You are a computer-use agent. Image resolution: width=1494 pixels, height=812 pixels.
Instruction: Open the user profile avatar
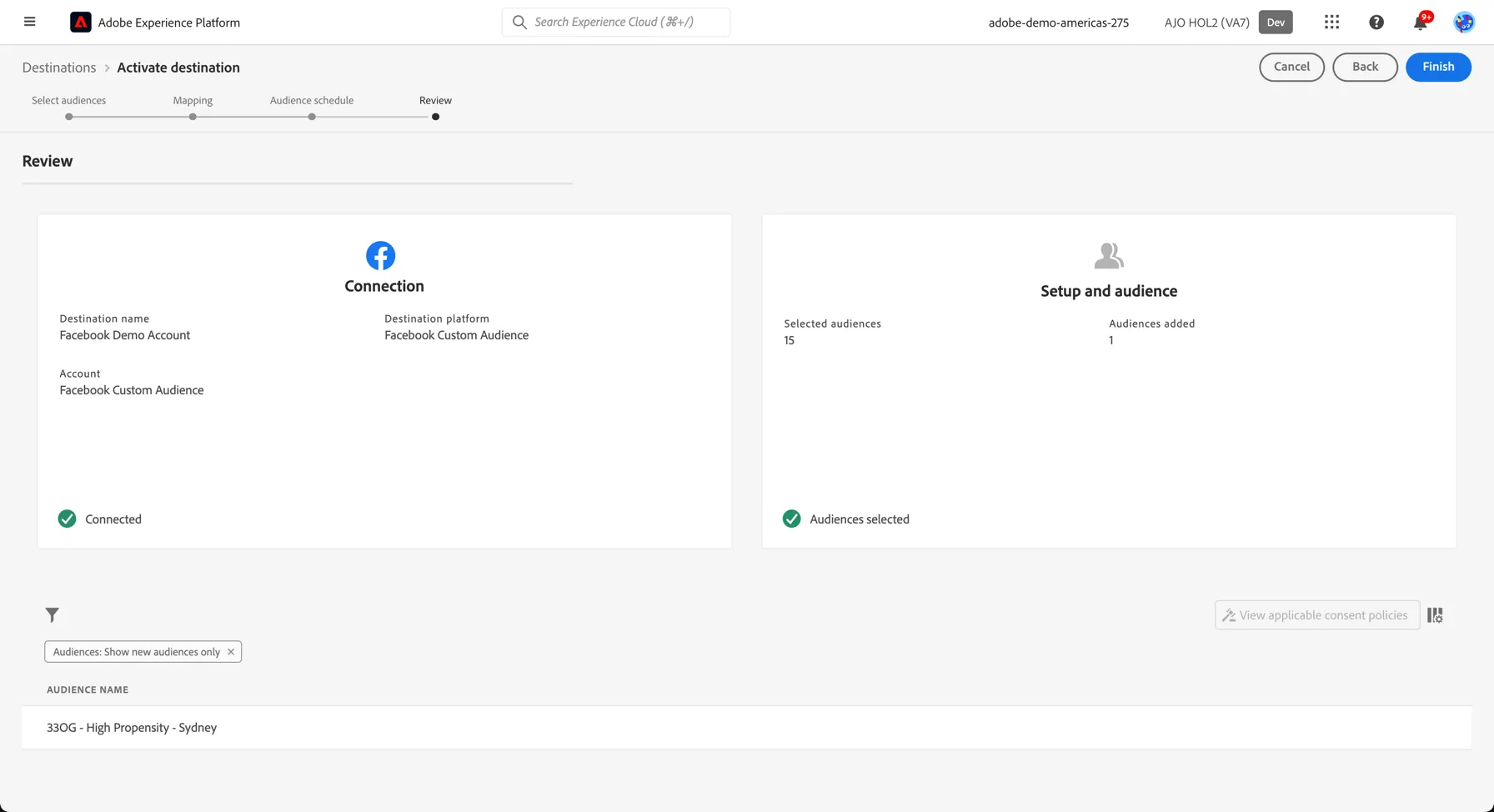click(x=1464, y=23)
